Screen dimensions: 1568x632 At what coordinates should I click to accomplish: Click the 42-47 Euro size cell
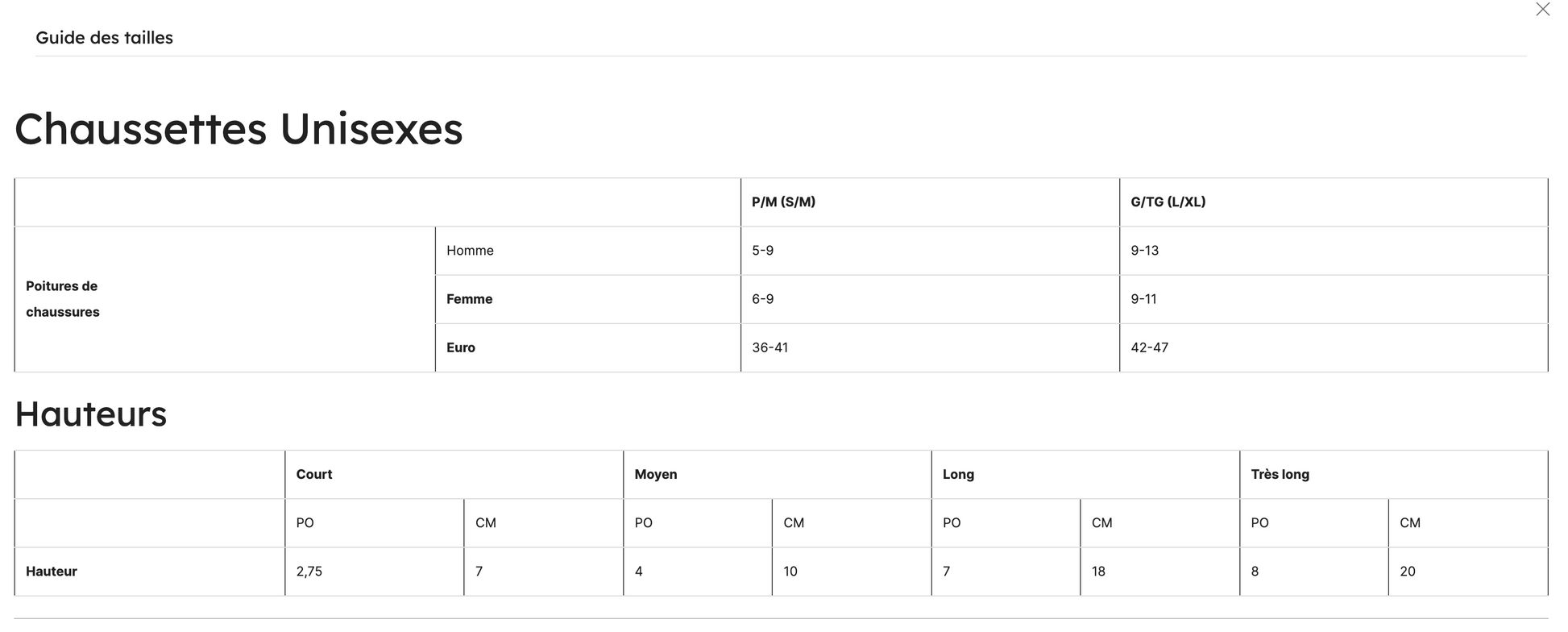[x=1149, y=347]
